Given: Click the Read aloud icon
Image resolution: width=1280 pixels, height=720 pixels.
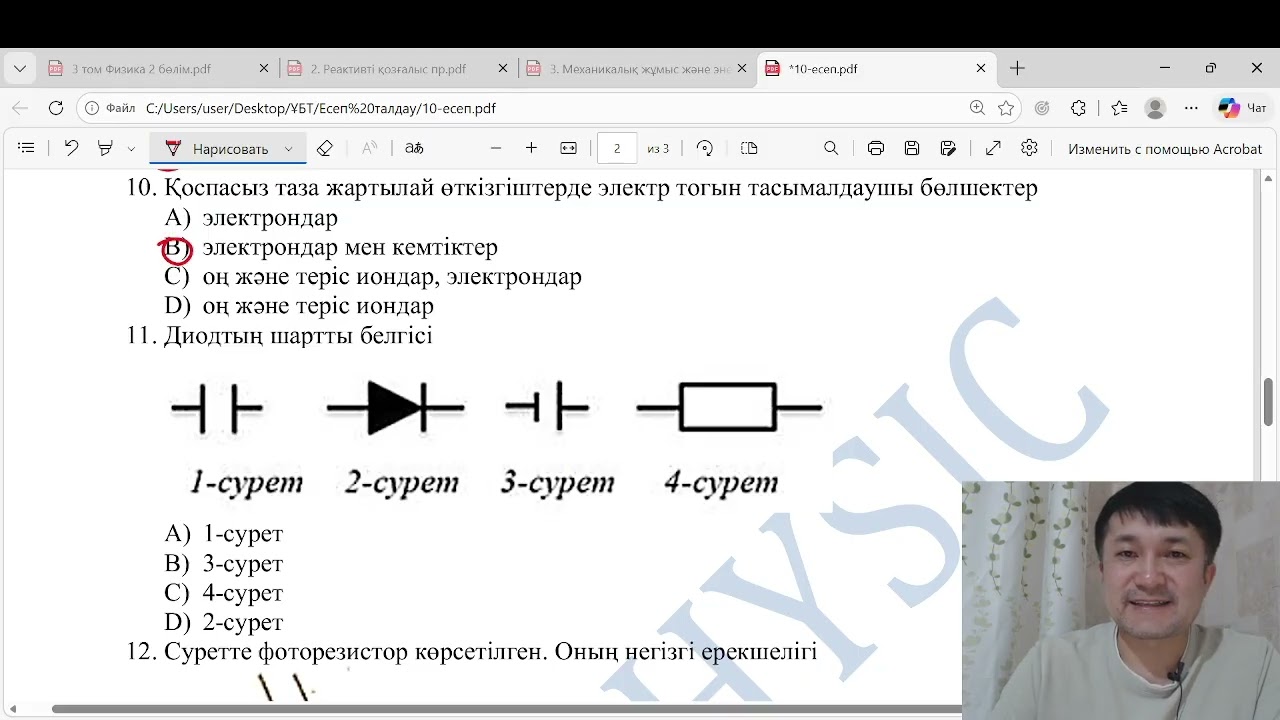Looking at the screenshot, I should pyautogui.click(x=369, y=148).
